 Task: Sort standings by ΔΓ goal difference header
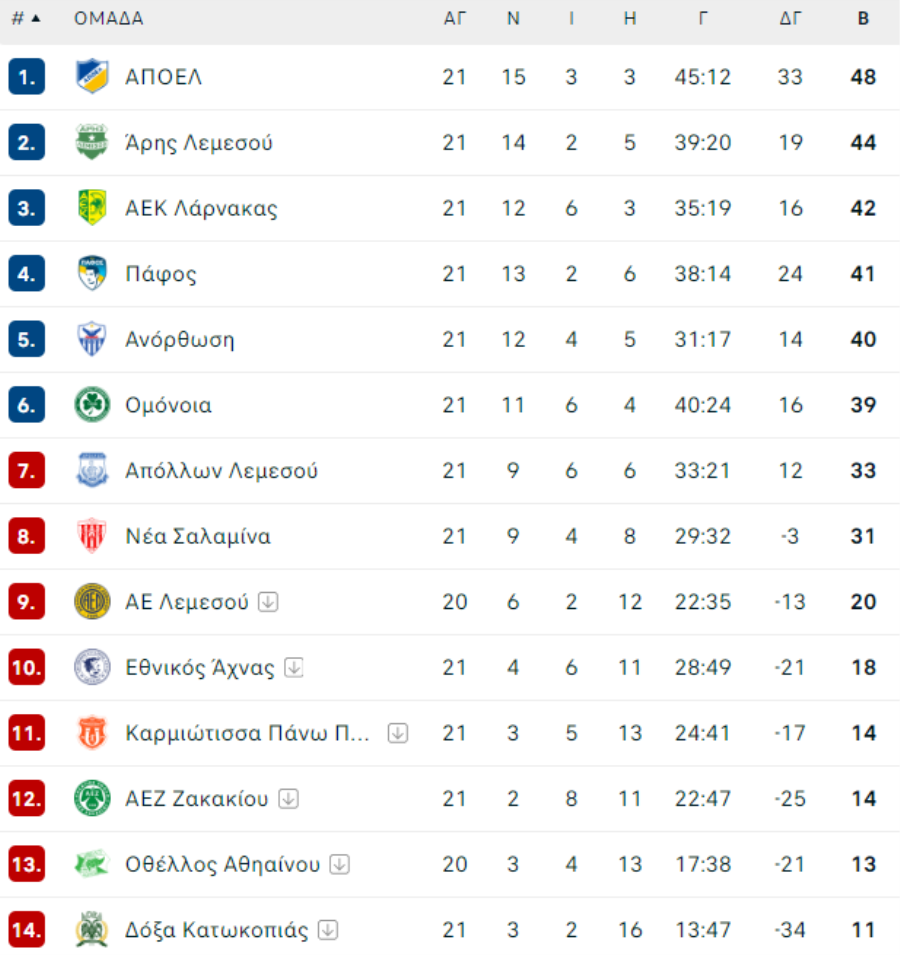(x=790, y=18)
